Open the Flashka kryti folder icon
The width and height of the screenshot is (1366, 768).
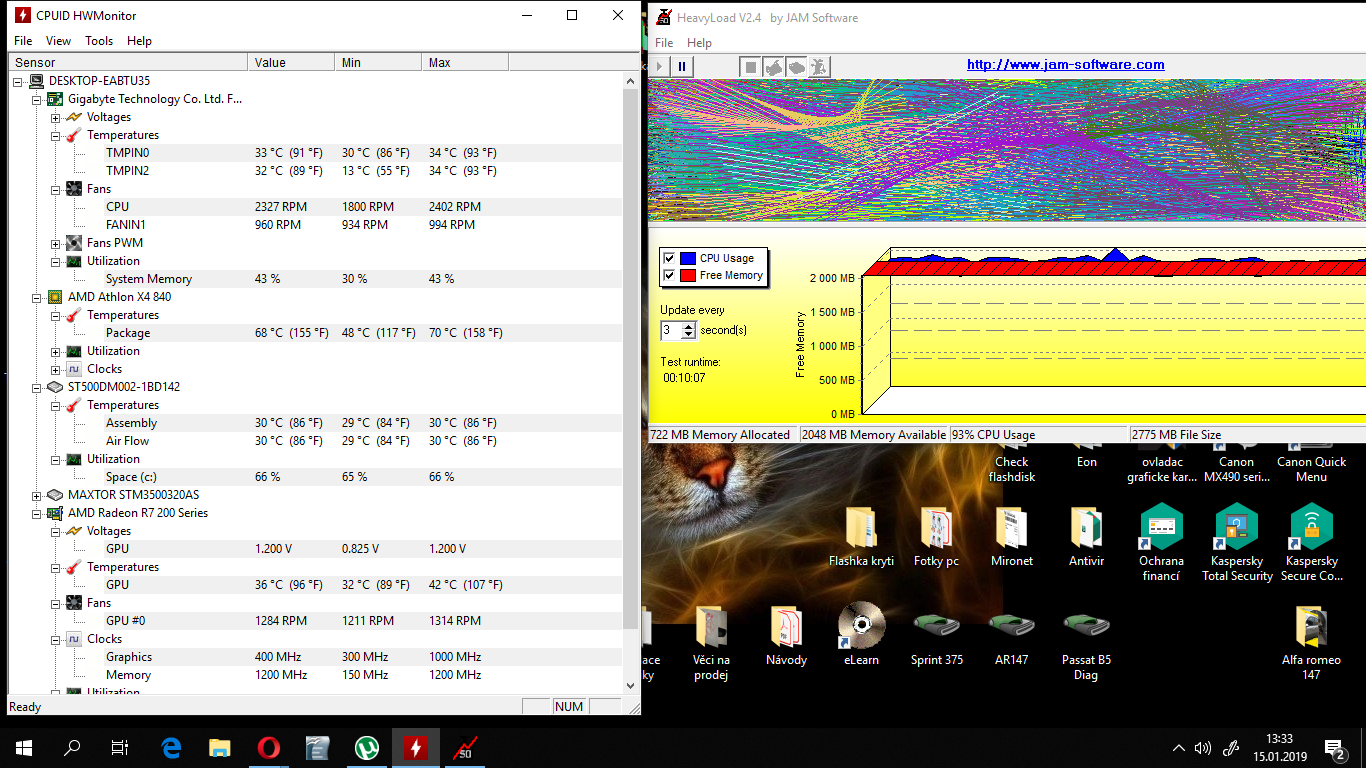[x=861, y=527]
